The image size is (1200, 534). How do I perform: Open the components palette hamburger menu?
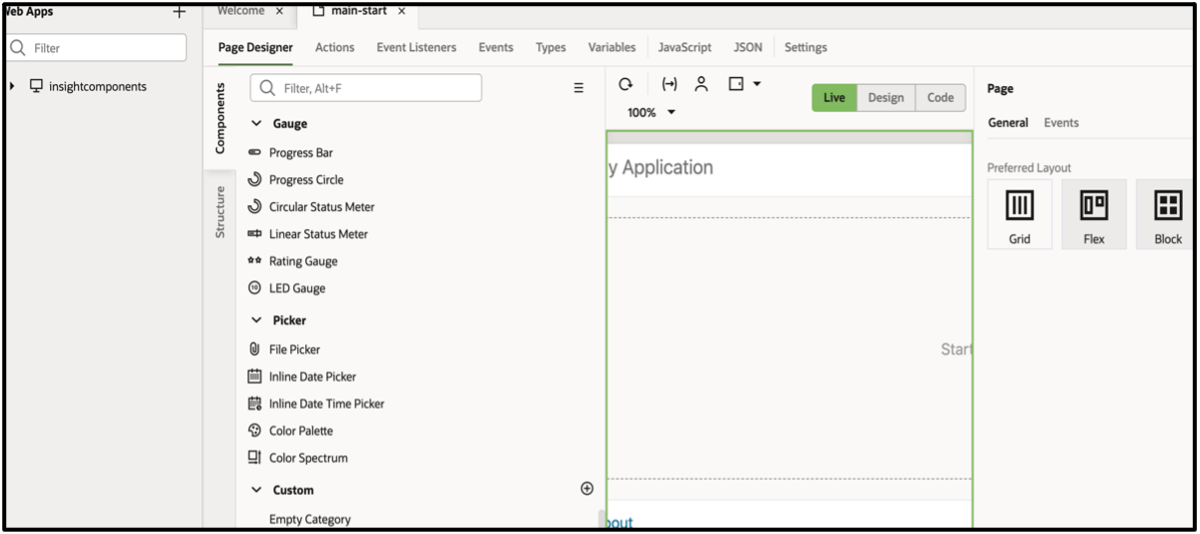[578, 88]
